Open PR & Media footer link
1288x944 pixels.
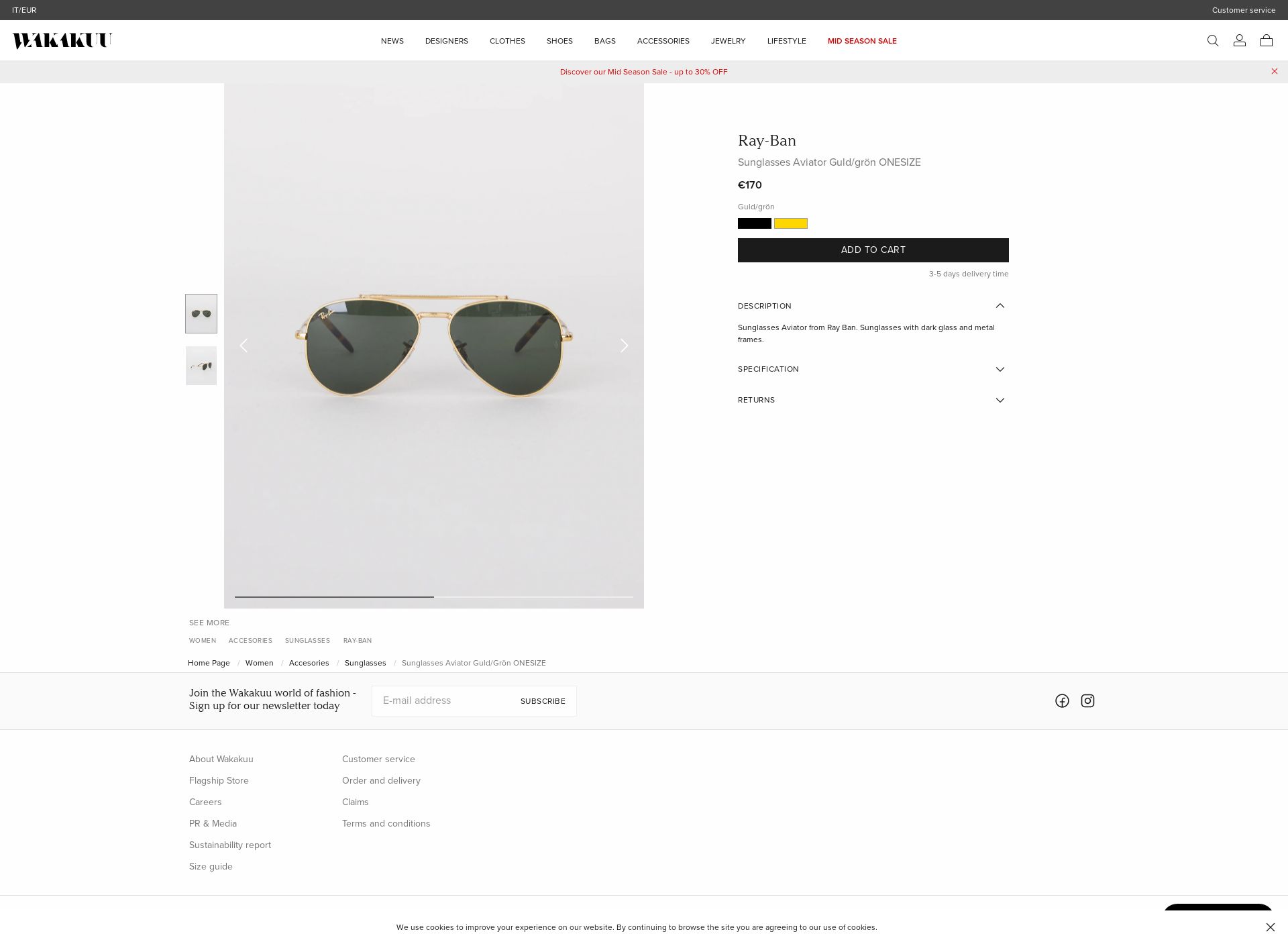tap(213, 824)
